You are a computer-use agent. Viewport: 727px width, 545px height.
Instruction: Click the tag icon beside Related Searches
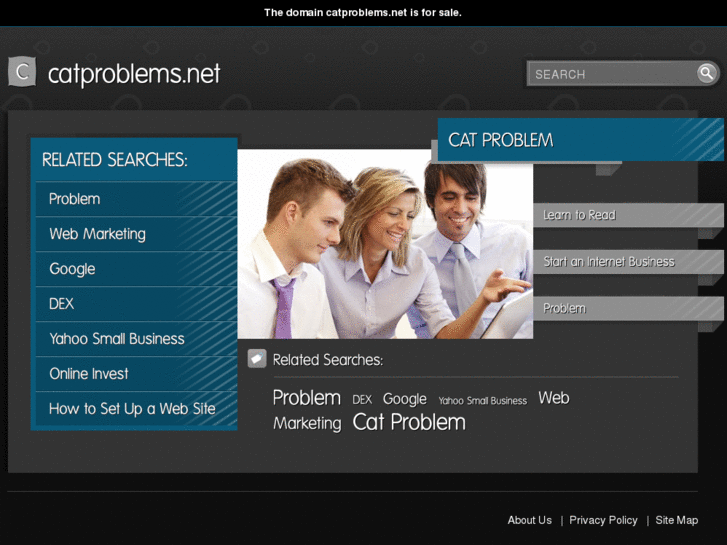(x=257, y=359)
